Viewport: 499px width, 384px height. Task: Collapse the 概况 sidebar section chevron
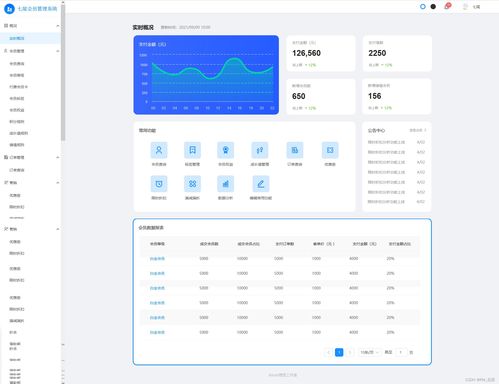coord(58,26)
